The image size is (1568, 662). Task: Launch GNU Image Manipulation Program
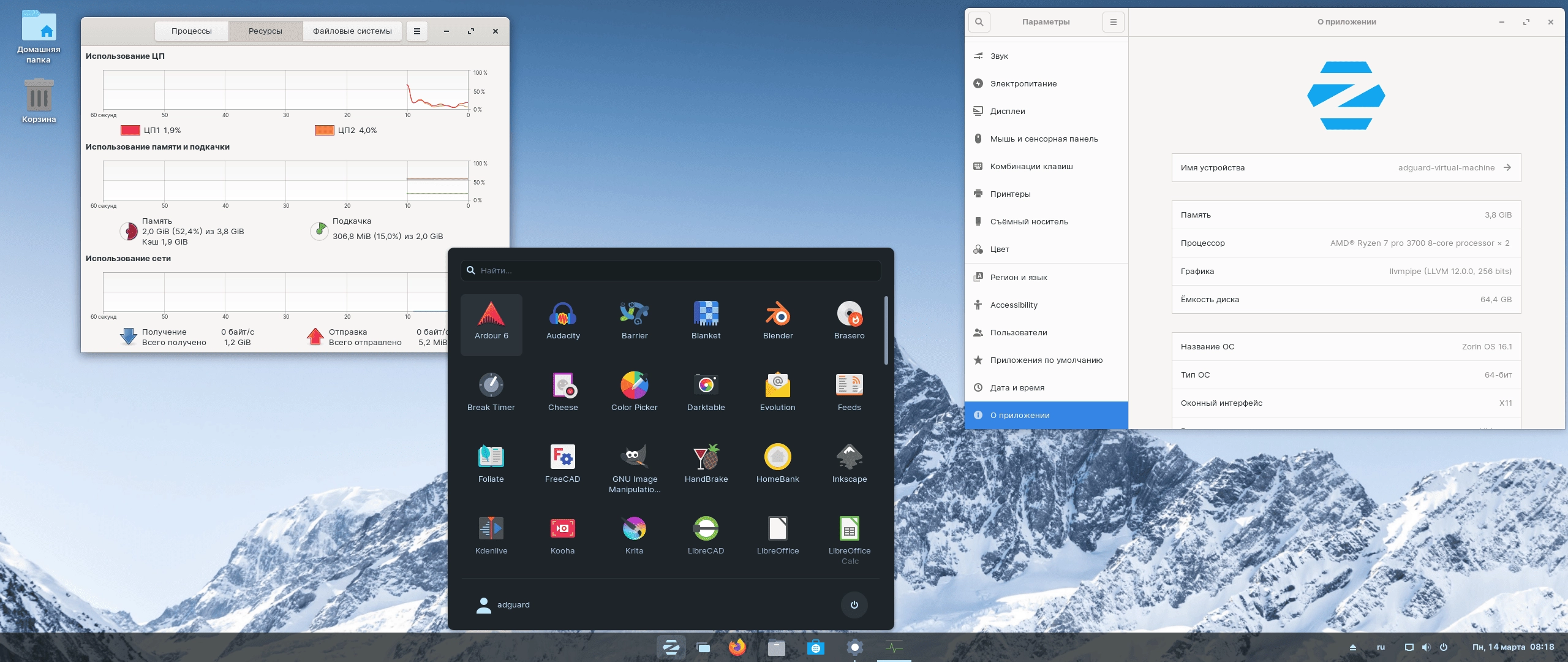point(635,468)
